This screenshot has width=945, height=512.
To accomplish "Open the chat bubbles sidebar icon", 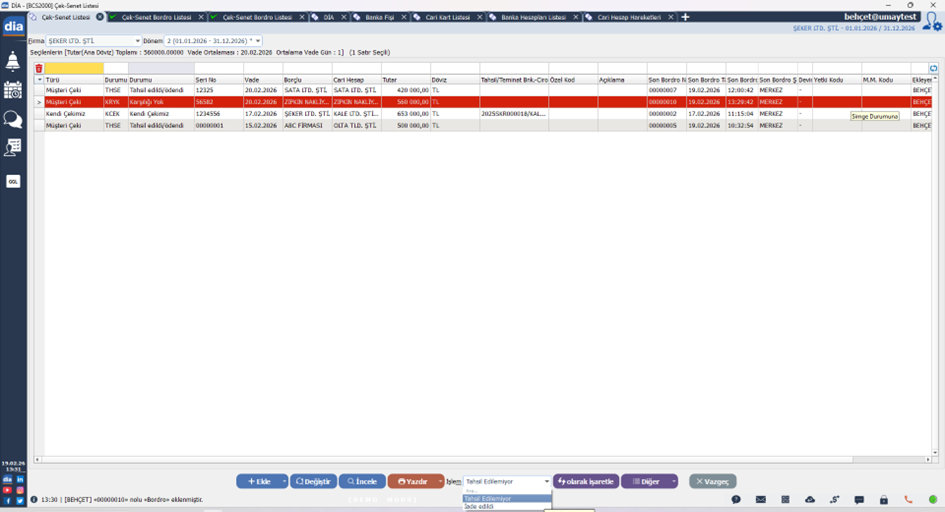I will (13, 119).
